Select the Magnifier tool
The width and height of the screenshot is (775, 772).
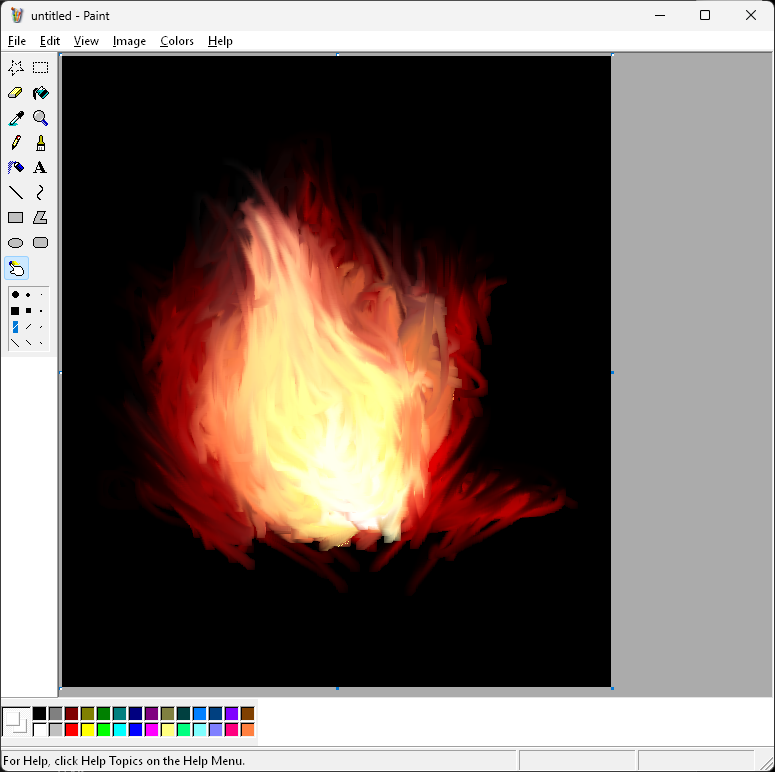[x=41, y=118]
